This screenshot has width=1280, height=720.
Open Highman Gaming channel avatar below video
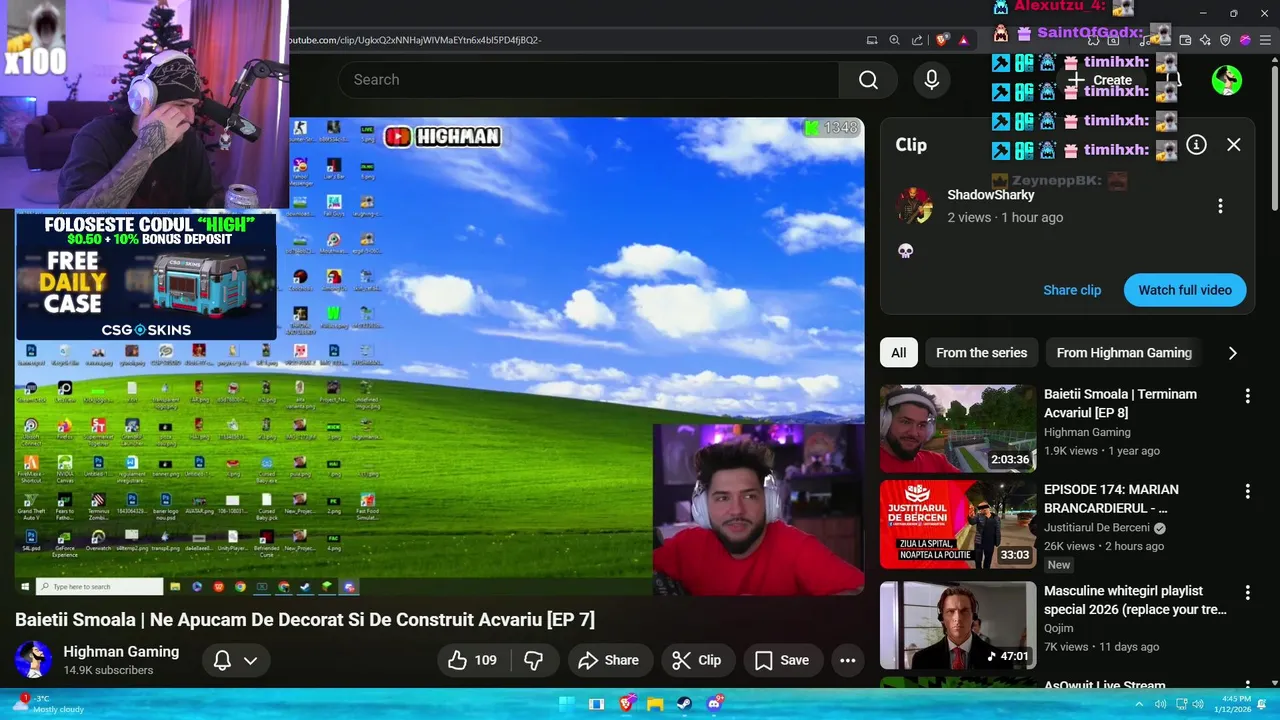click(x=33, y=660)
